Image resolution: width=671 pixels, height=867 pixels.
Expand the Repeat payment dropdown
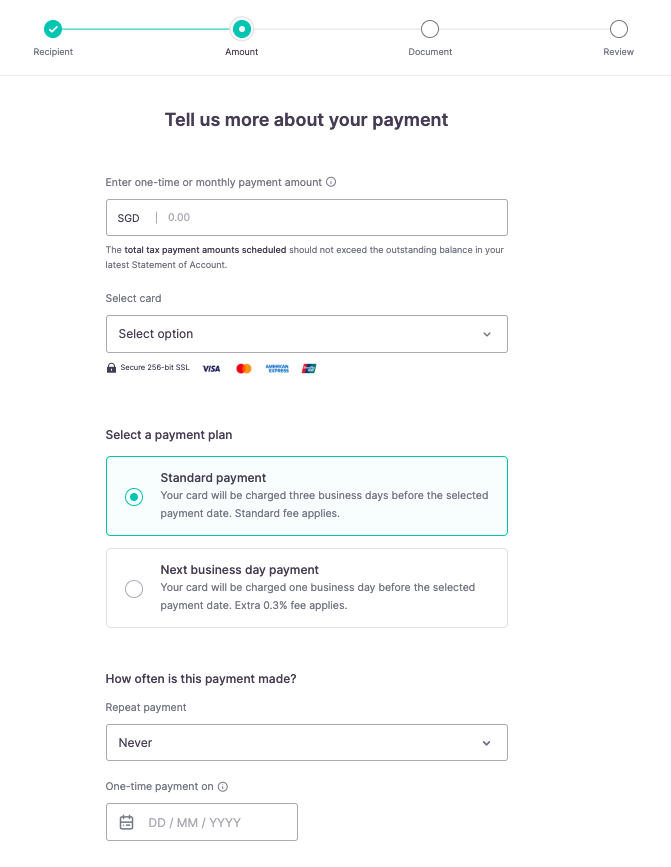coord(306,743)
